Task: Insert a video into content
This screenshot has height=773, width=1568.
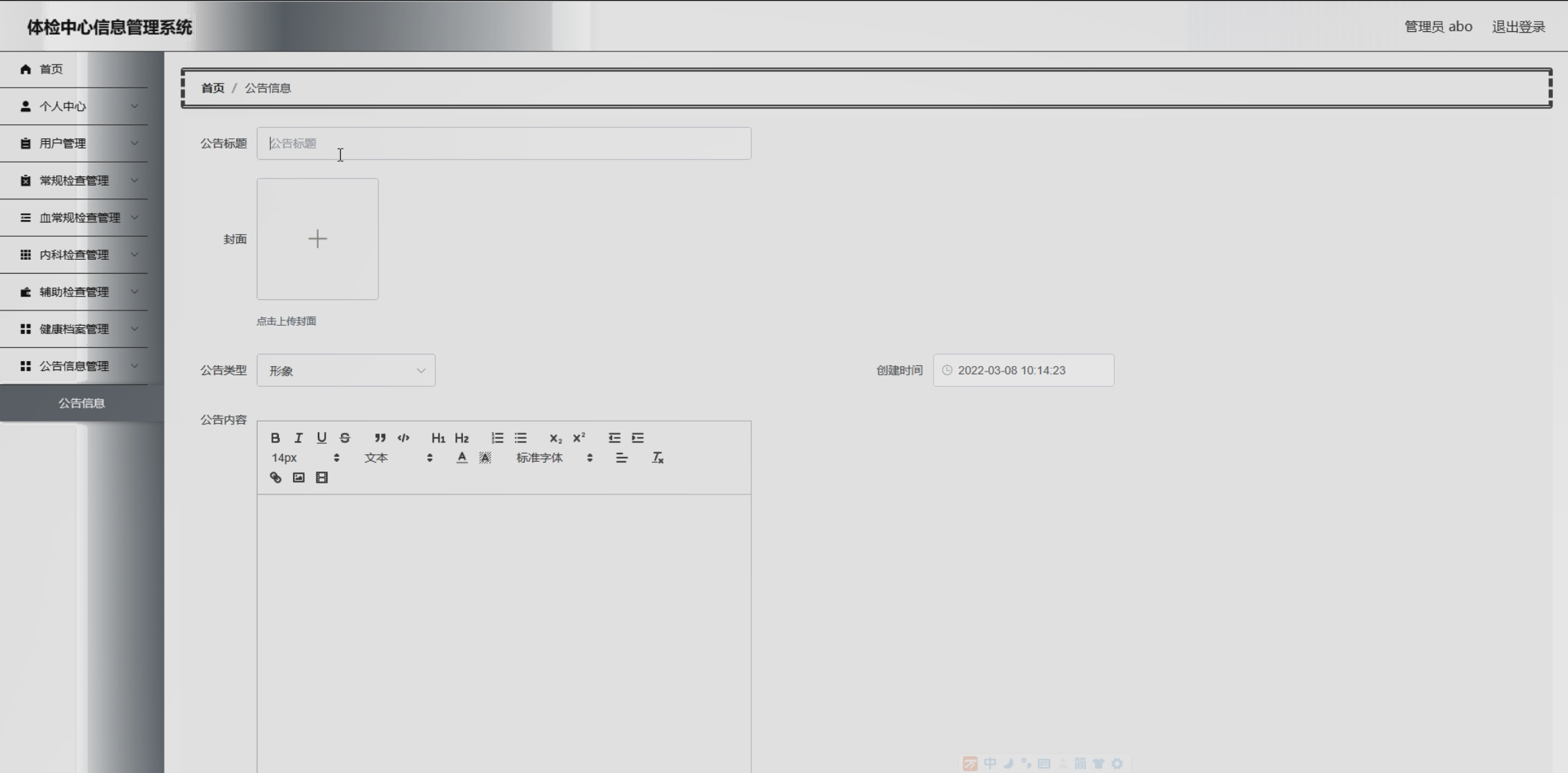Action: (321, 478)
